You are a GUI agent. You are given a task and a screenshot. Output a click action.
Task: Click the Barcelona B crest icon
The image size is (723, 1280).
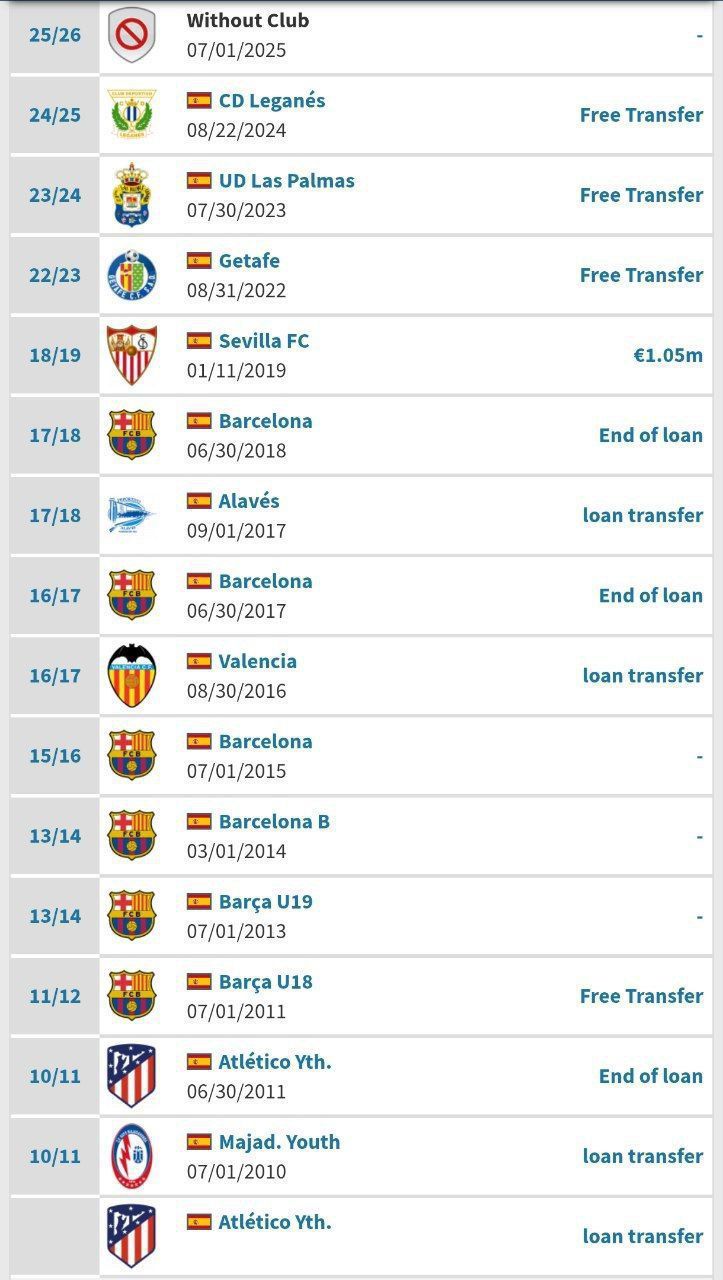tap(132, 835)
